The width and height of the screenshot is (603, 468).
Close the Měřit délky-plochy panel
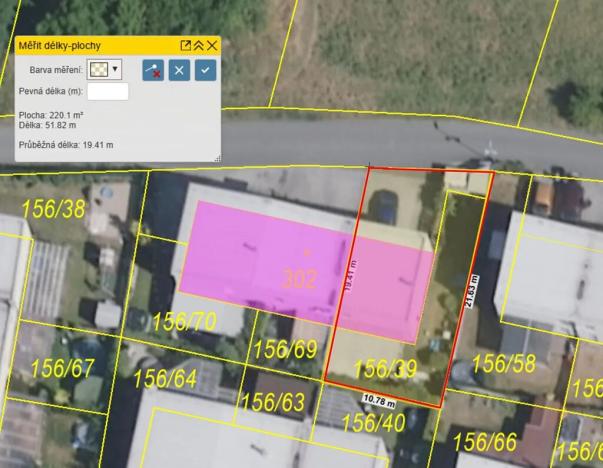point(211,45)
